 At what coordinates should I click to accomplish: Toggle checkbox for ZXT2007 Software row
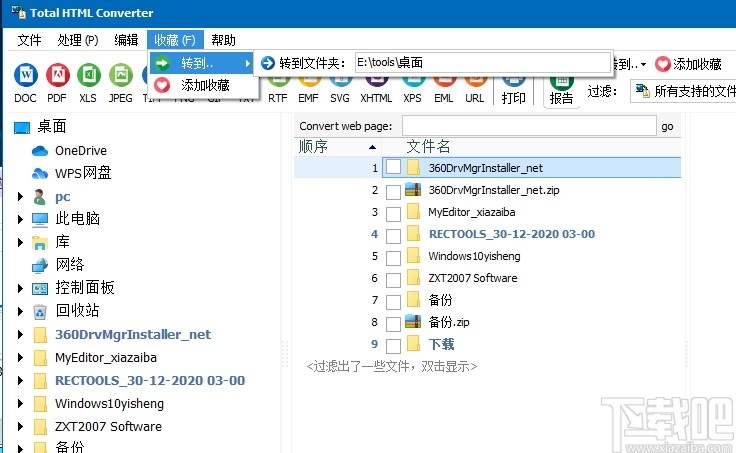coord(393,280)
